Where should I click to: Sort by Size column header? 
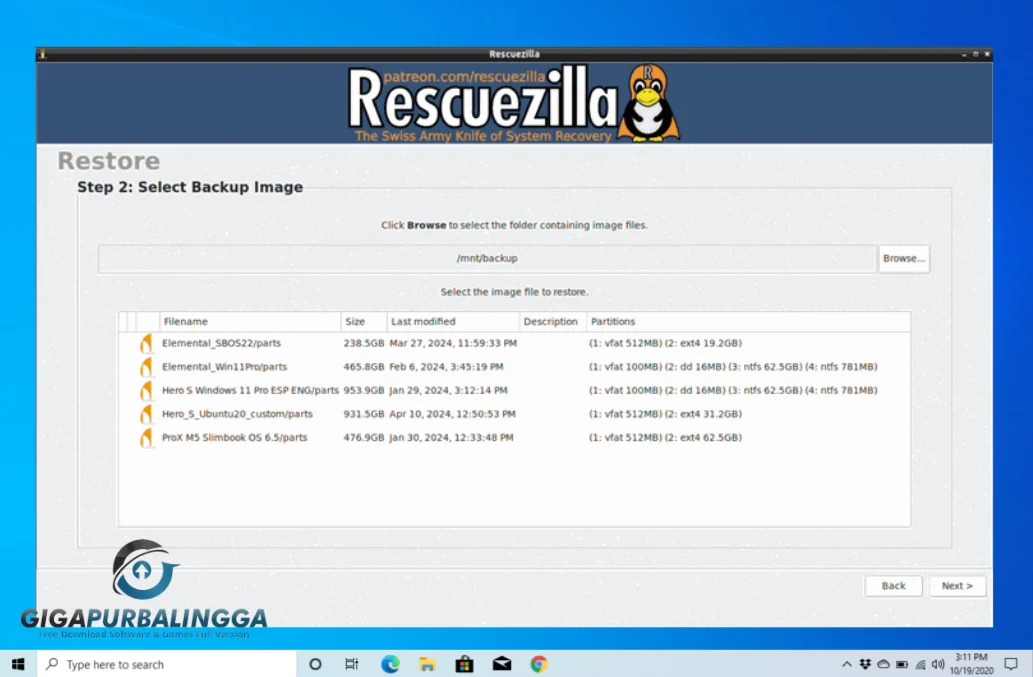click(364, 321)
